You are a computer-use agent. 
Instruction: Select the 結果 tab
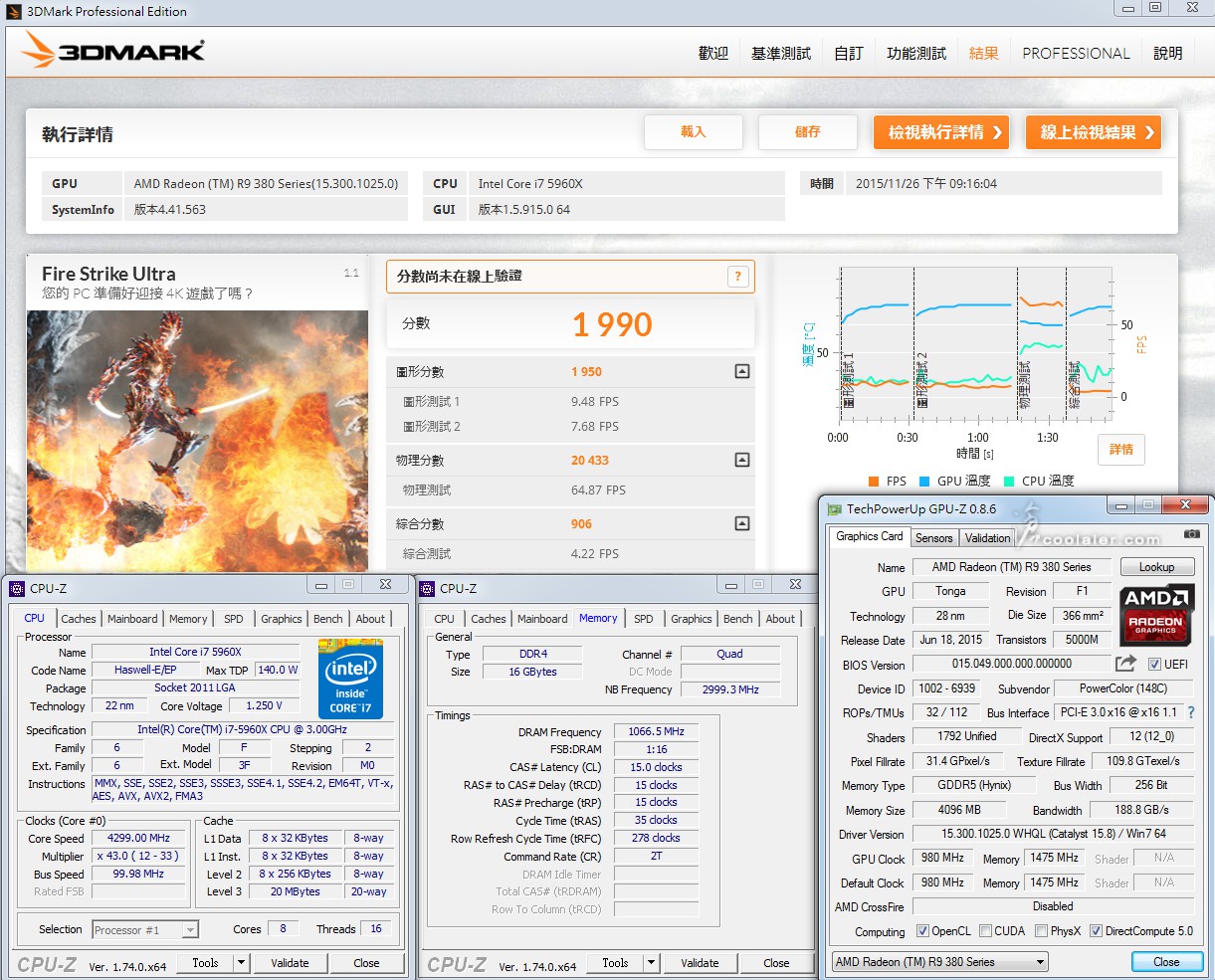point(984,54)
